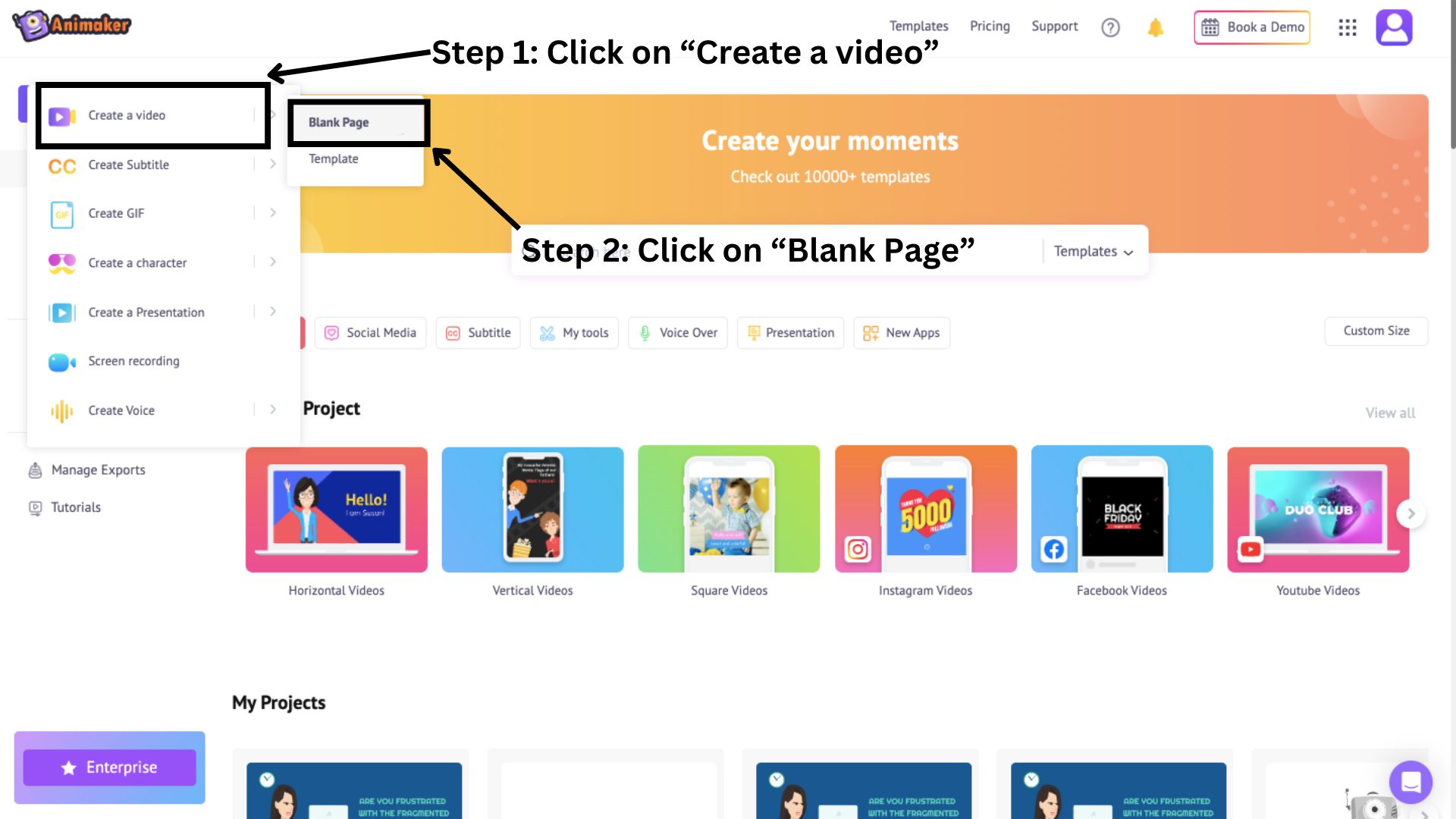This screenshot has height=819, width=1456.
Task: Click the Screen recording icon
Action: (62, 361)
